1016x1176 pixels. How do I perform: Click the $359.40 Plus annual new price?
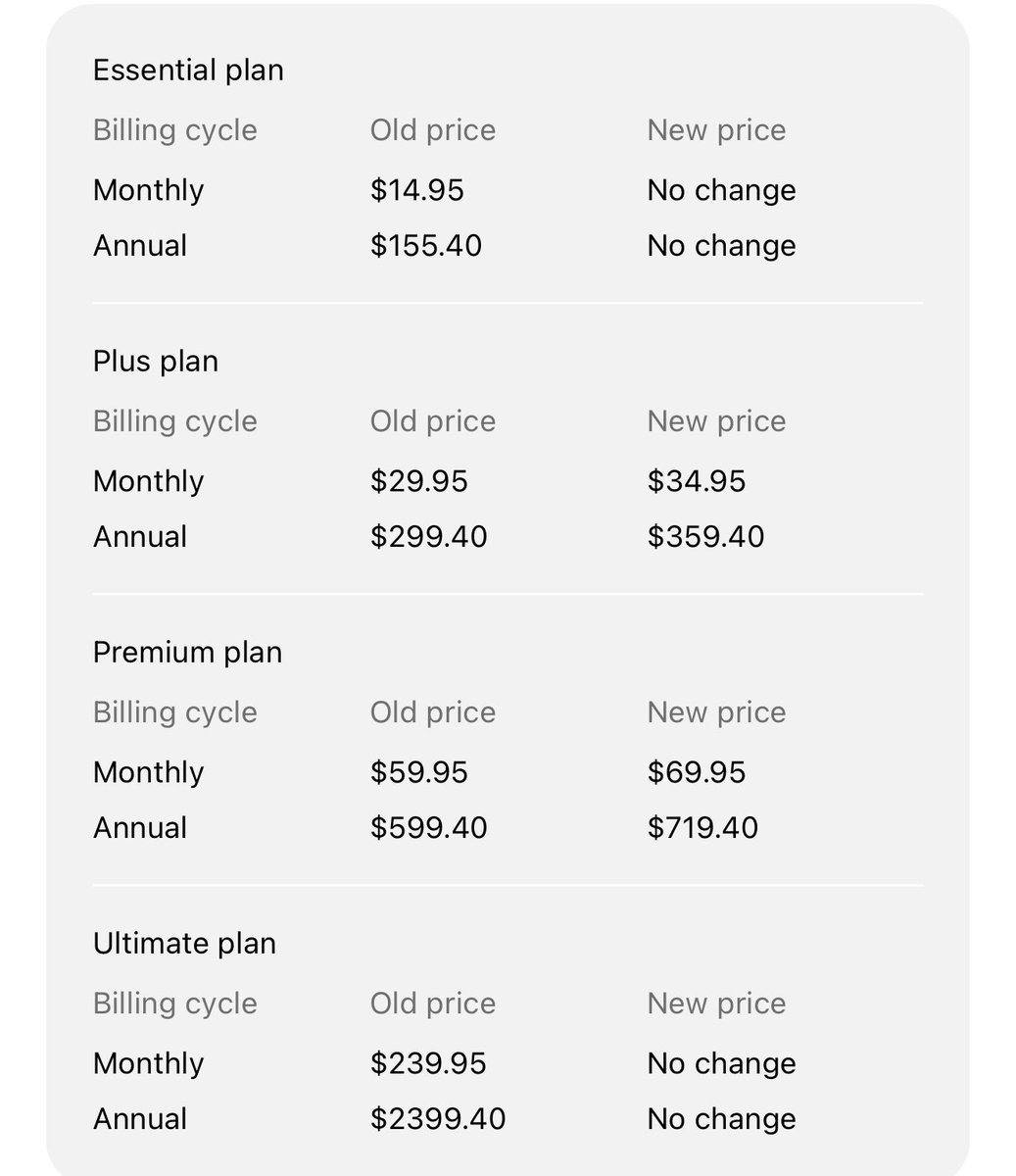[706, 536]
